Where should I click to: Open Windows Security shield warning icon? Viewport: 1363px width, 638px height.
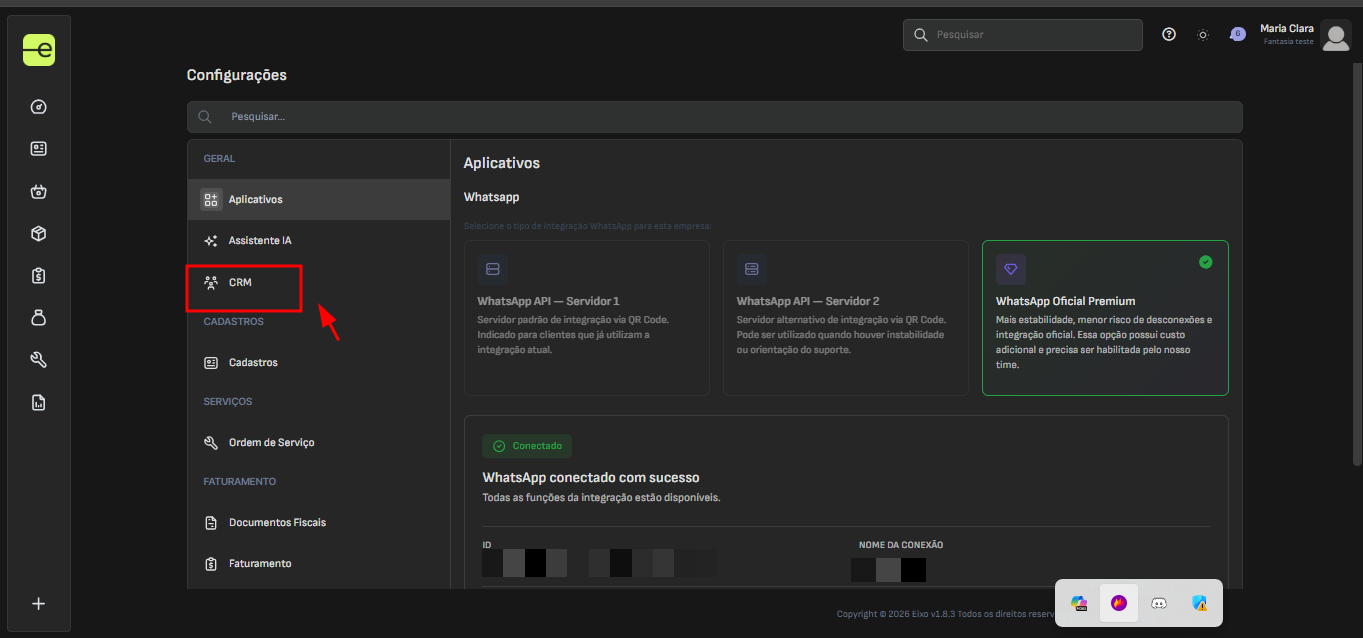pyautogui.click(x=1200, y=603)
